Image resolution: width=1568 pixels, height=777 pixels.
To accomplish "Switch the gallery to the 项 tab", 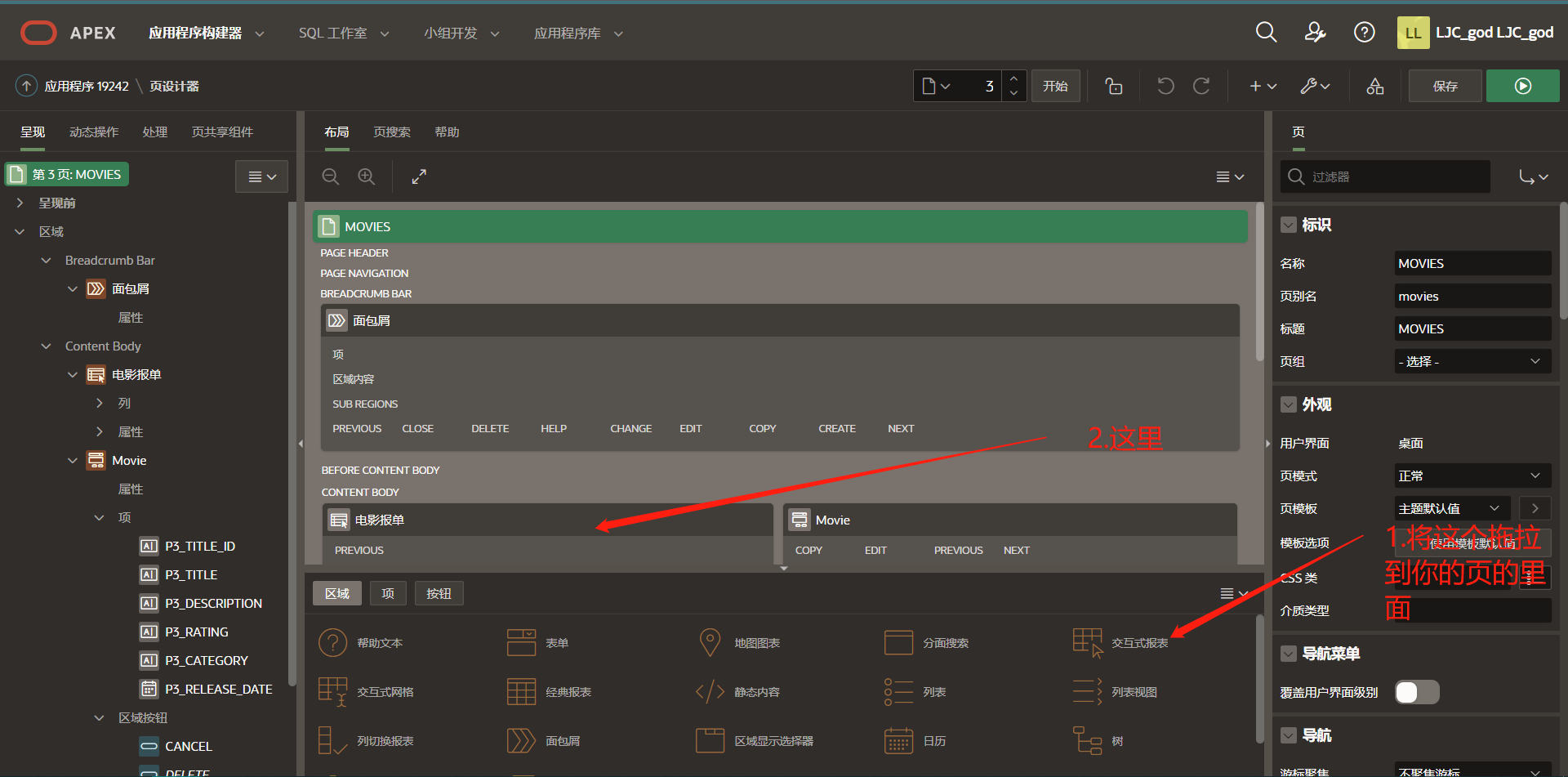I will [x=388, y=593].
